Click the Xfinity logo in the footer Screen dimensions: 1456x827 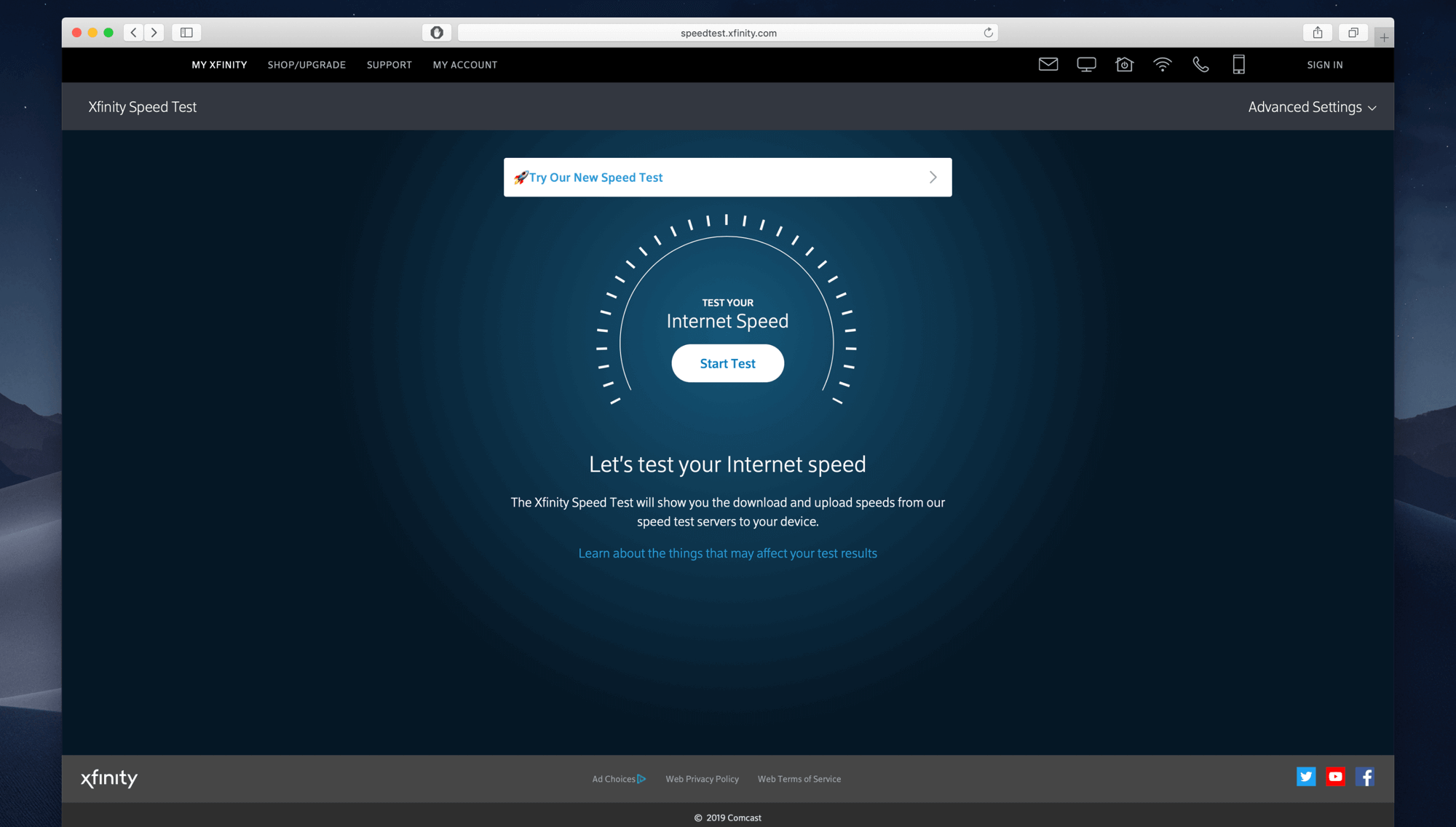[106, 777]
